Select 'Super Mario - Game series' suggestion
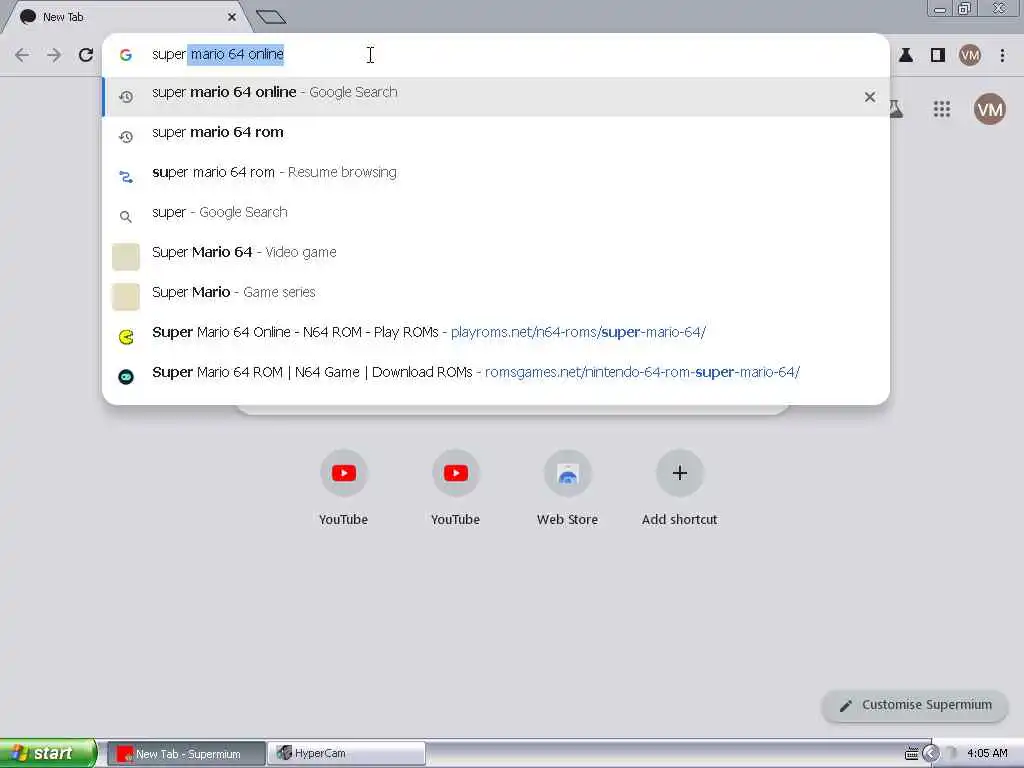Viewport: 1024px width, 768px height. click(x=496, y=296)
